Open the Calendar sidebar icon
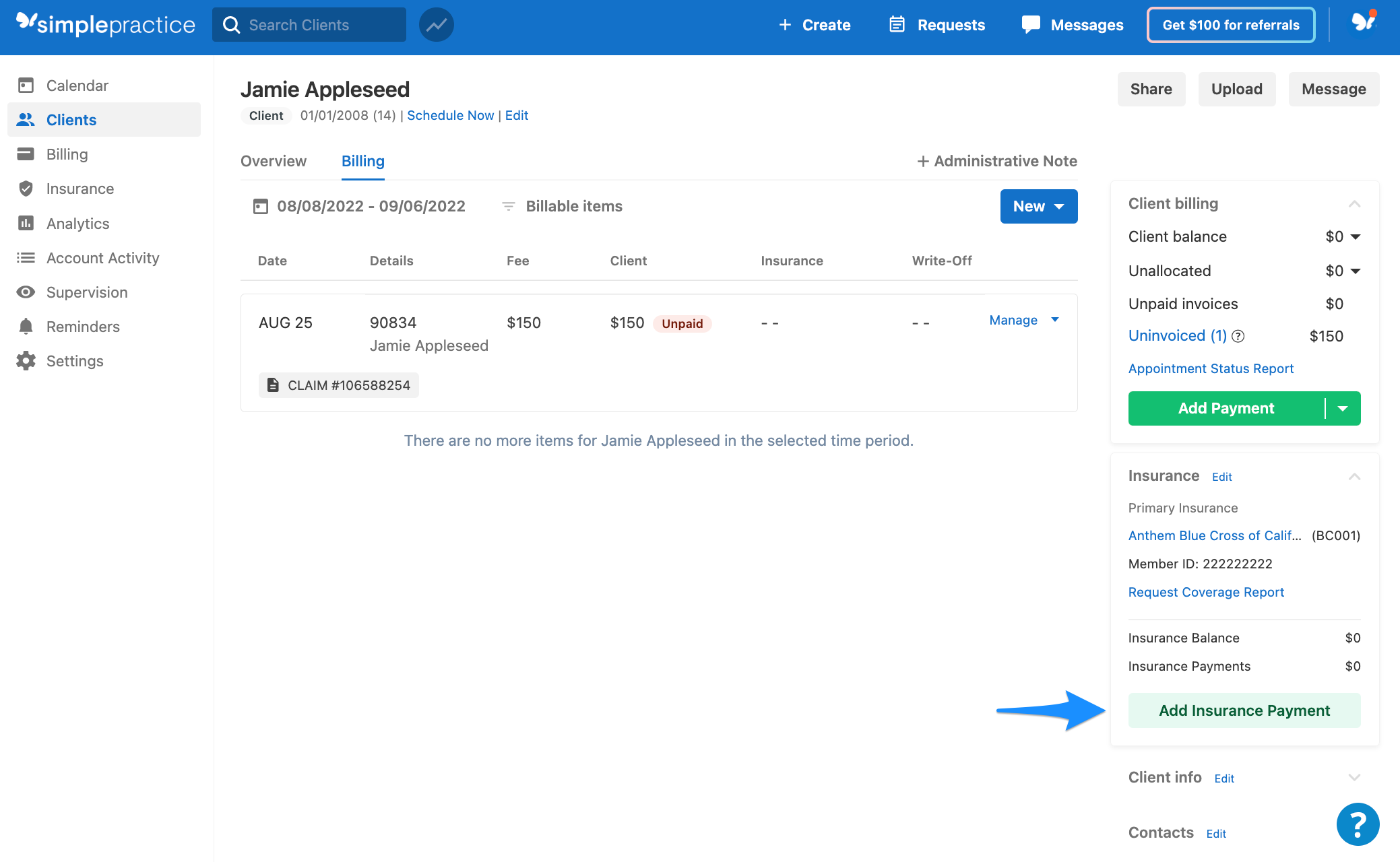 pos(26,86)
